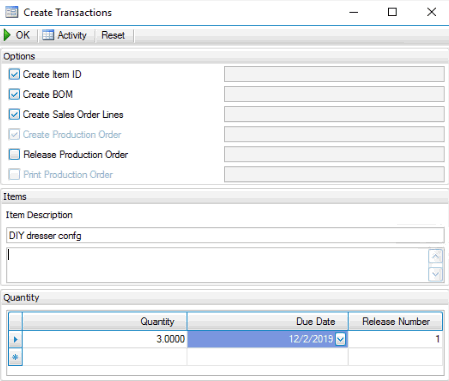Image resolution: width=449 pixels, height=381 pixels.
Task: Click the field beside Release Production Order
Action: coord(334,154)
